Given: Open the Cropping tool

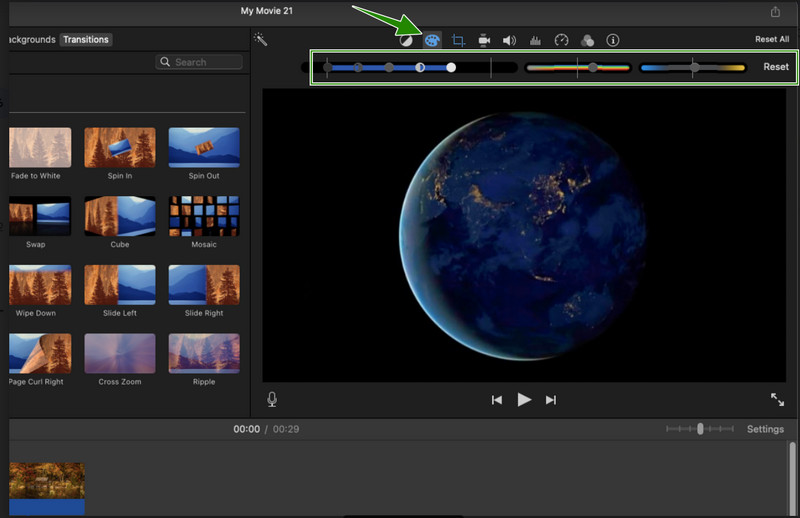Looking at the screenshot, I should (458, 41).
